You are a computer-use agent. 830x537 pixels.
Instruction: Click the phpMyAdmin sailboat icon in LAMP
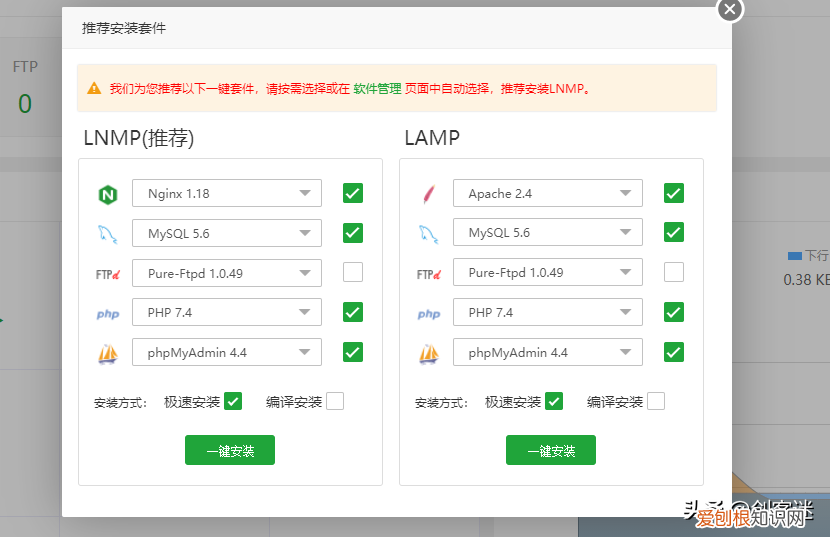tap(429, 353)
